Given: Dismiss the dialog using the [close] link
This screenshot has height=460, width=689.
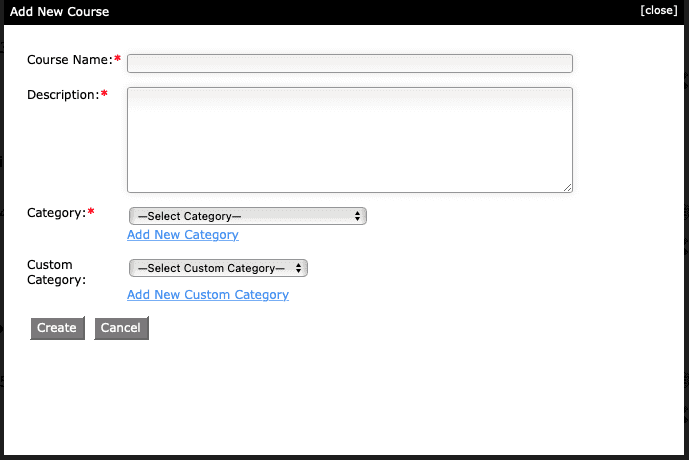Looking at the screenshot, I should tap(659, 11).
